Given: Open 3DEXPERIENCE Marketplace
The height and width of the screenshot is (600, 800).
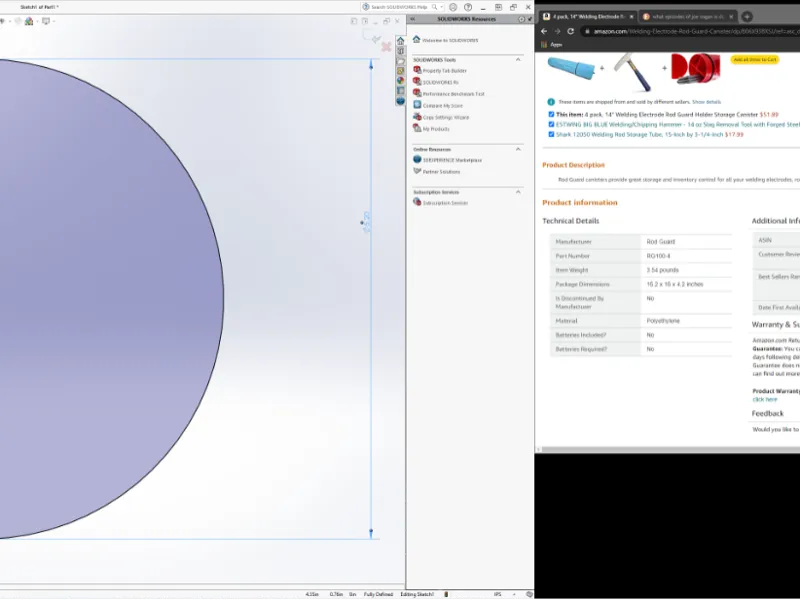Looking at the screenshot, I should point(448,160).
